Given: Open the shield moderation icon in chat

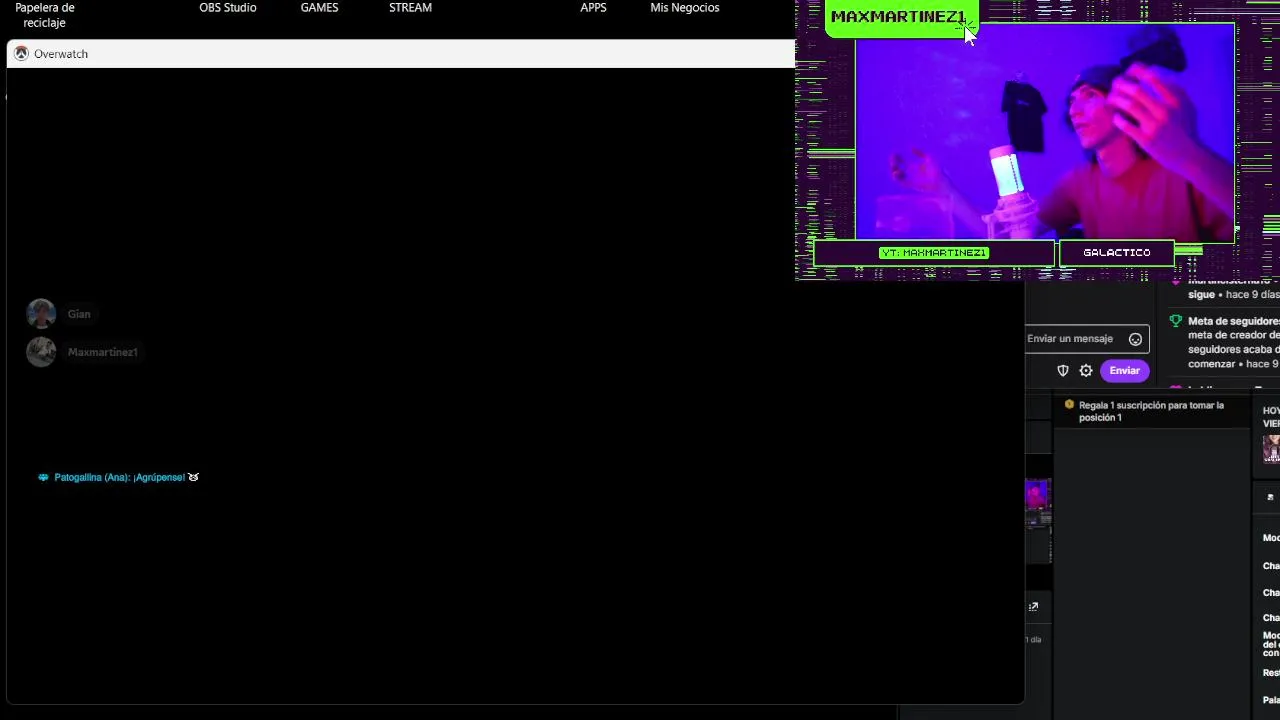Looking at the screenshot, I should click(1063, 371).
